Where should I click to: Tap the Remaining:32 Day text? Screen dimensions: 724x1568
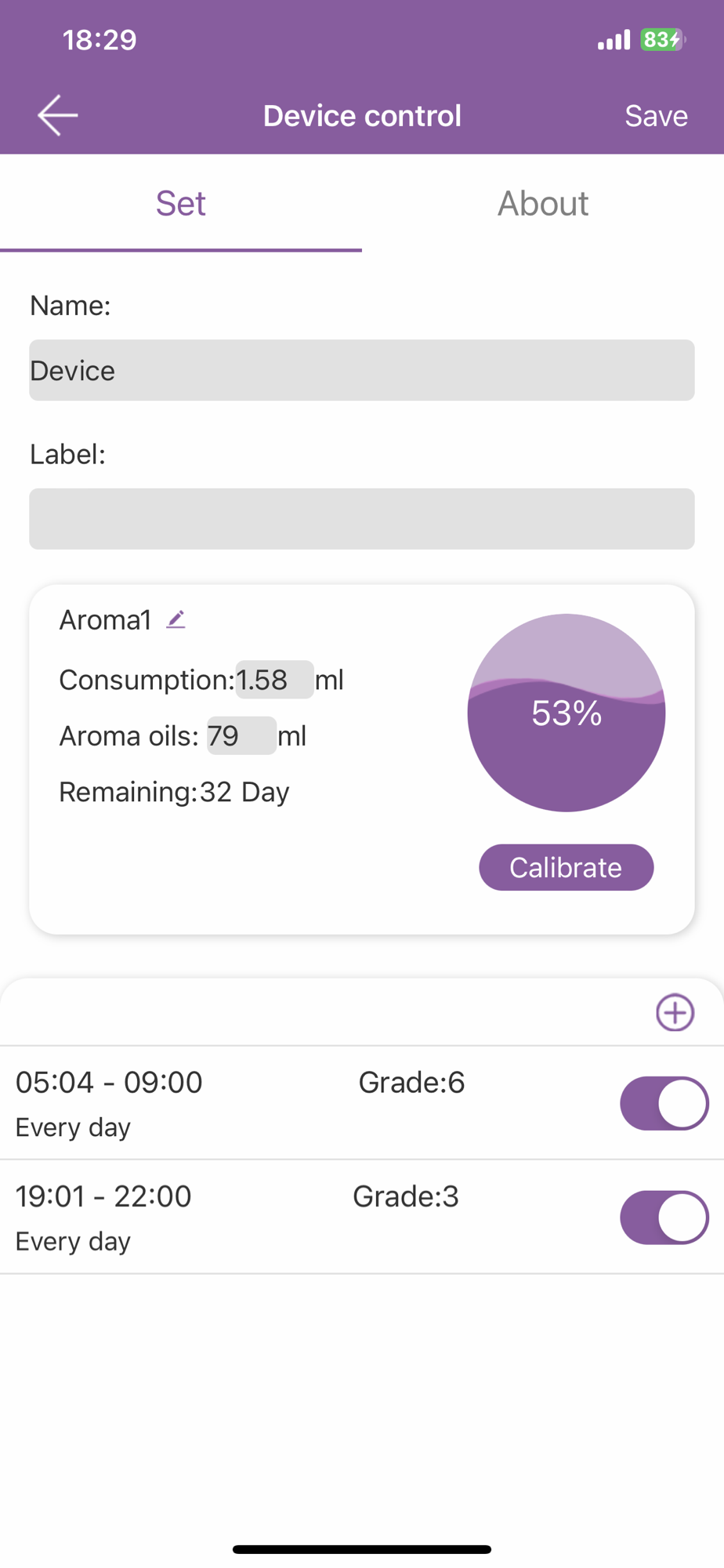click(x=174, y=792)
